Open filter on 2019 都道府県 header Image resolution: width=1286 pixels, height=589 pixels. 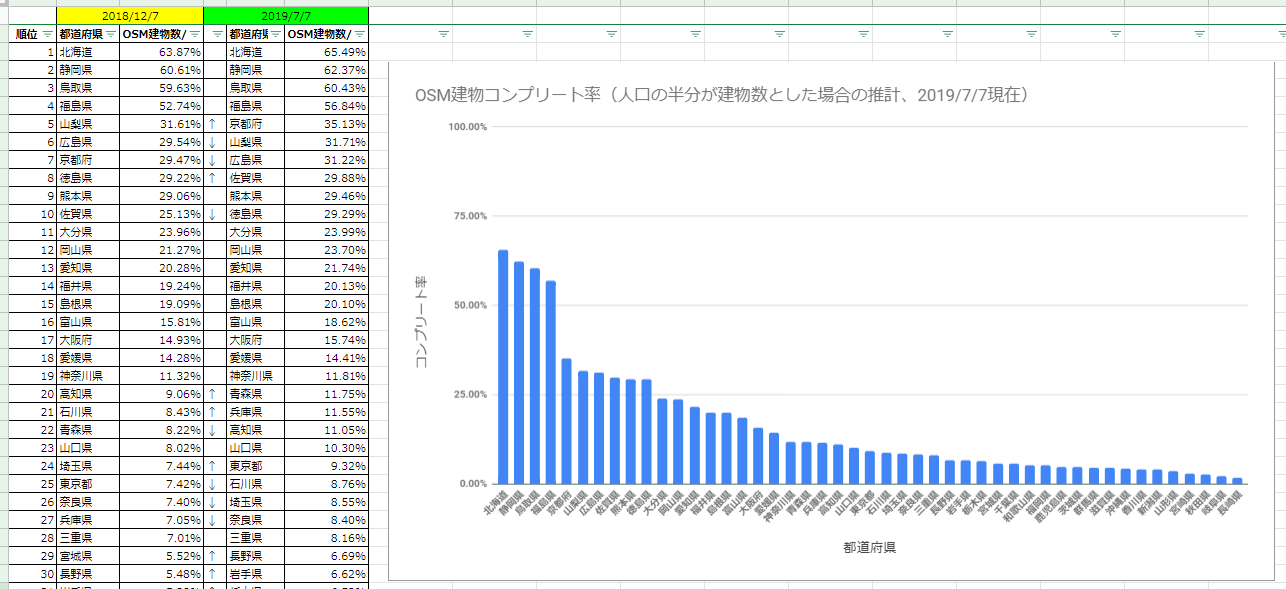point(277,34)
